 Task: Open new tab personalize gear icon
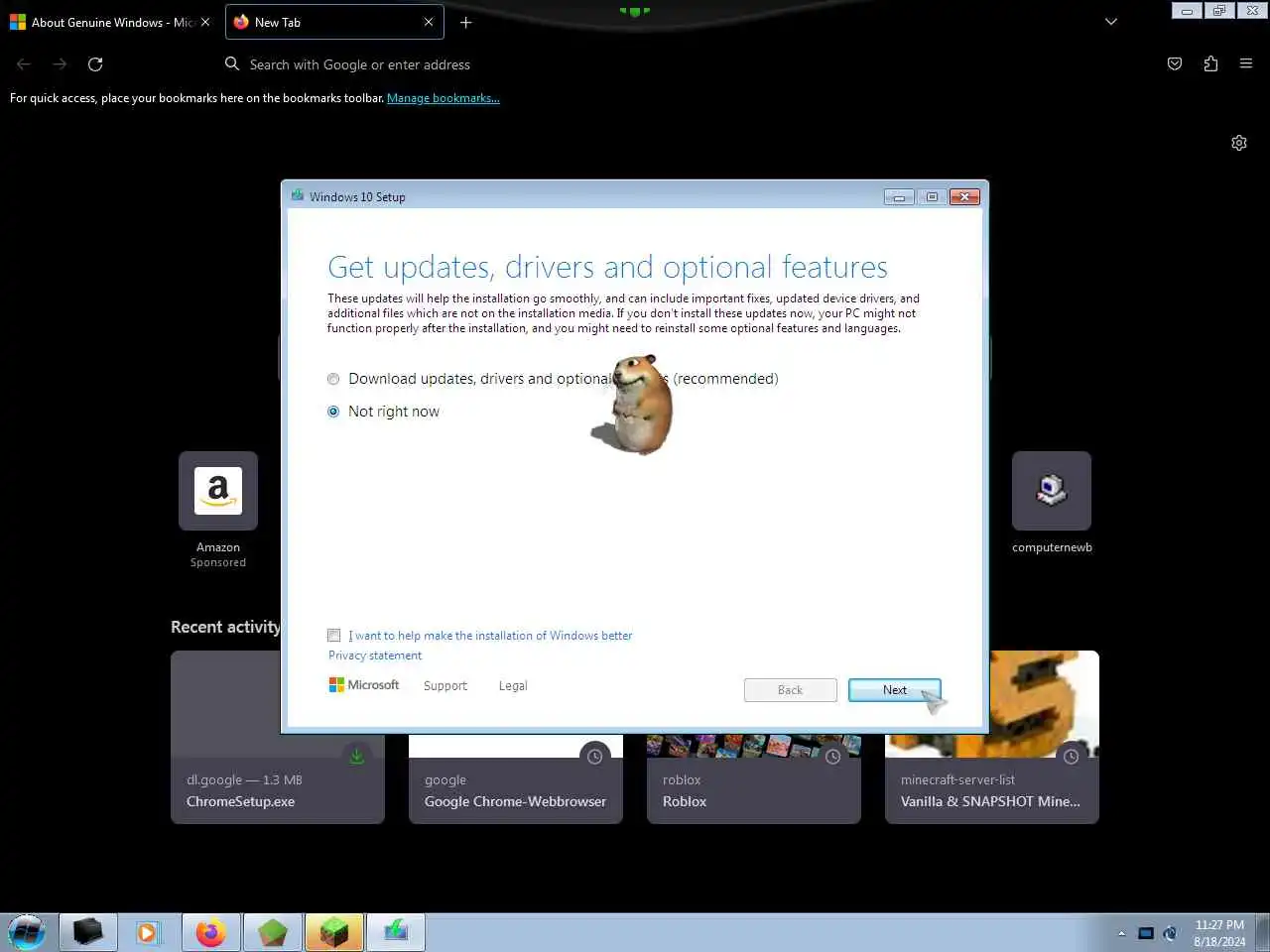(1239, 143)
